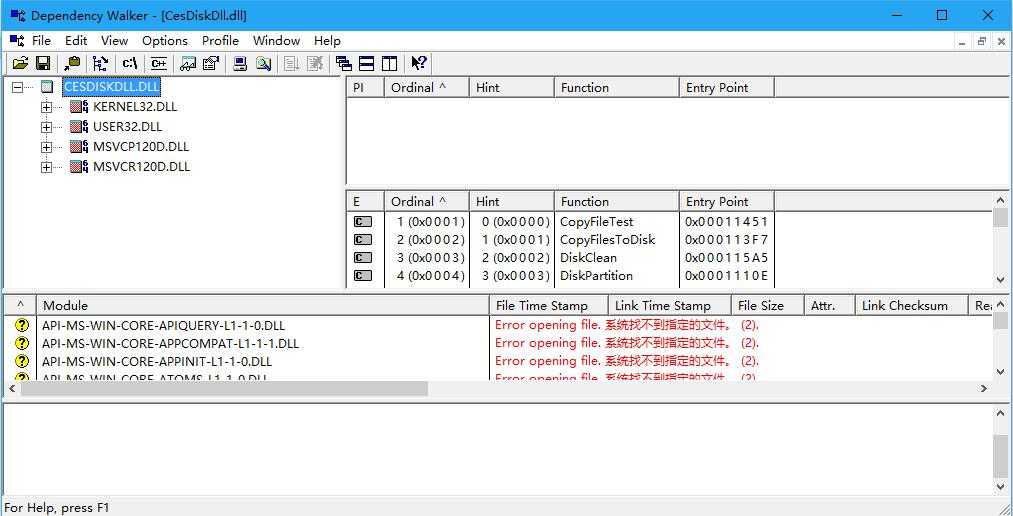Screen dimensions: 1013x516
Task: Click Tile Horizontally windows icon
Action: pos(366,63)
